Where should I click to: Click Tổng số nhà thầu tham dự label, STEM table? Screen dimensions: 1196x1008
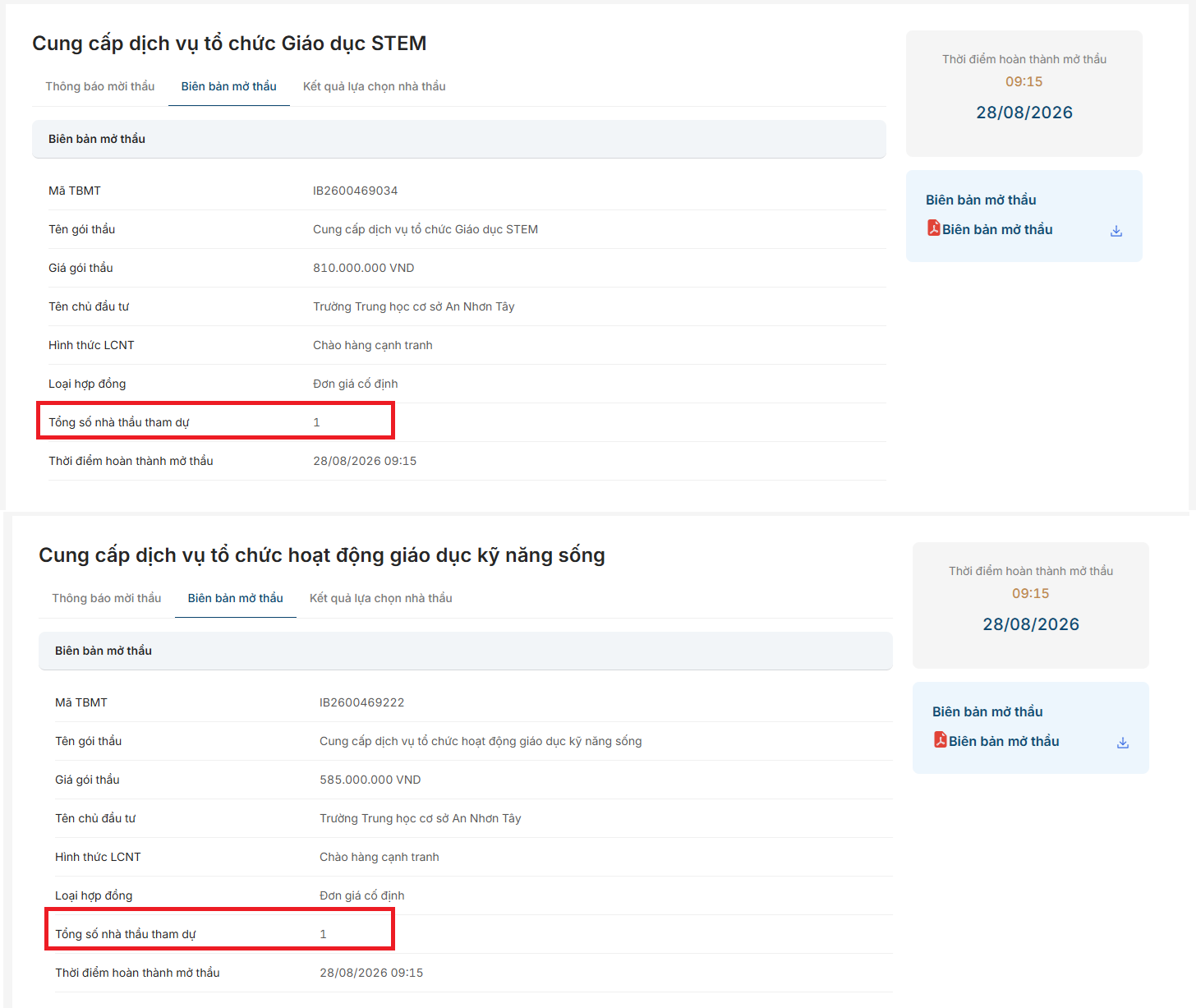tap(119, 422)
